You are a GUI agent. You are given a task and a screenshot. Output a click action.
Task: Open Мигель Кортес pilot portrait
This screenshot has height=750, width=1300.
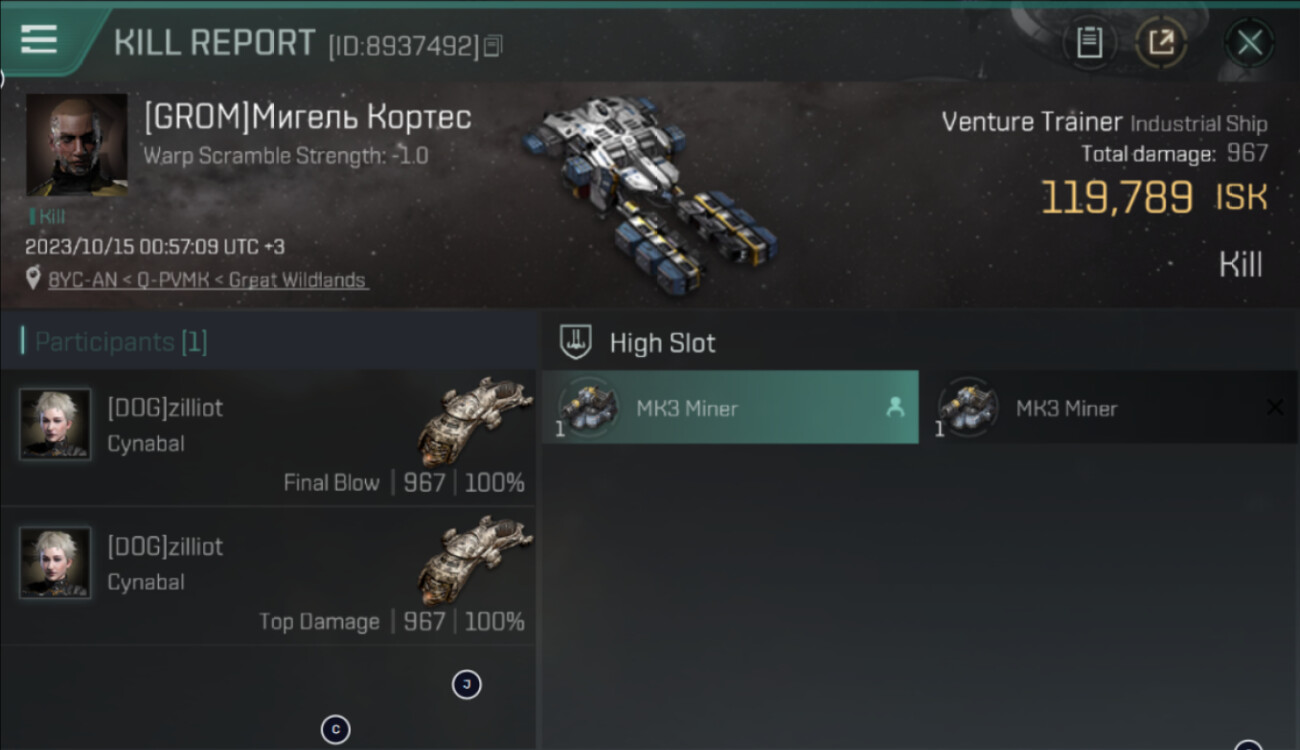pos(76,145)
